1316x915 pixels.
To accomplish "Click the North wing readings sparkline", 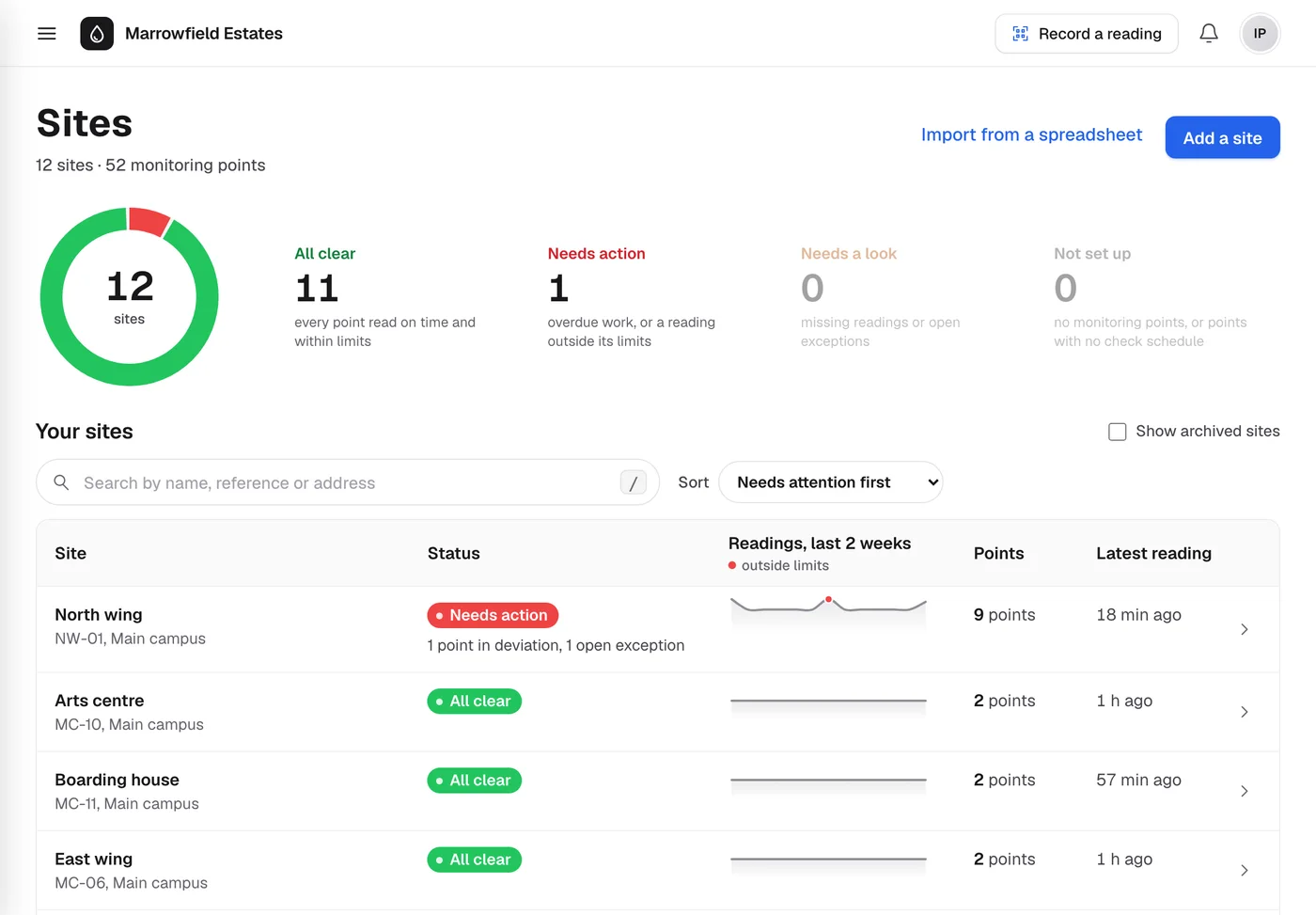I will point(828,612).
